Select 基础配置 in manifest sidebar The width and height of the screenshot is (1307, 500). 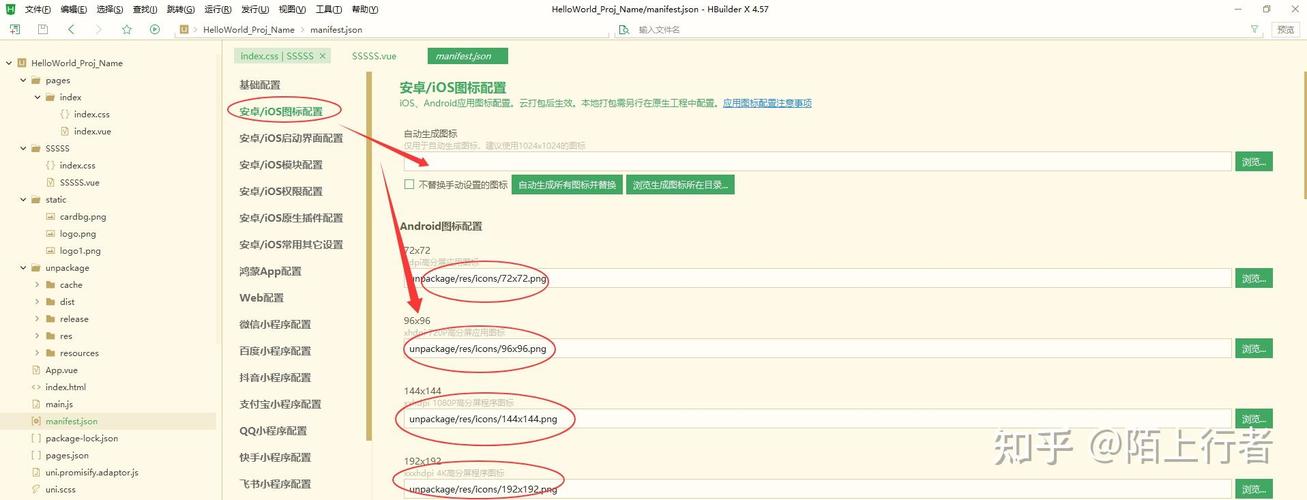pos(260,84)
